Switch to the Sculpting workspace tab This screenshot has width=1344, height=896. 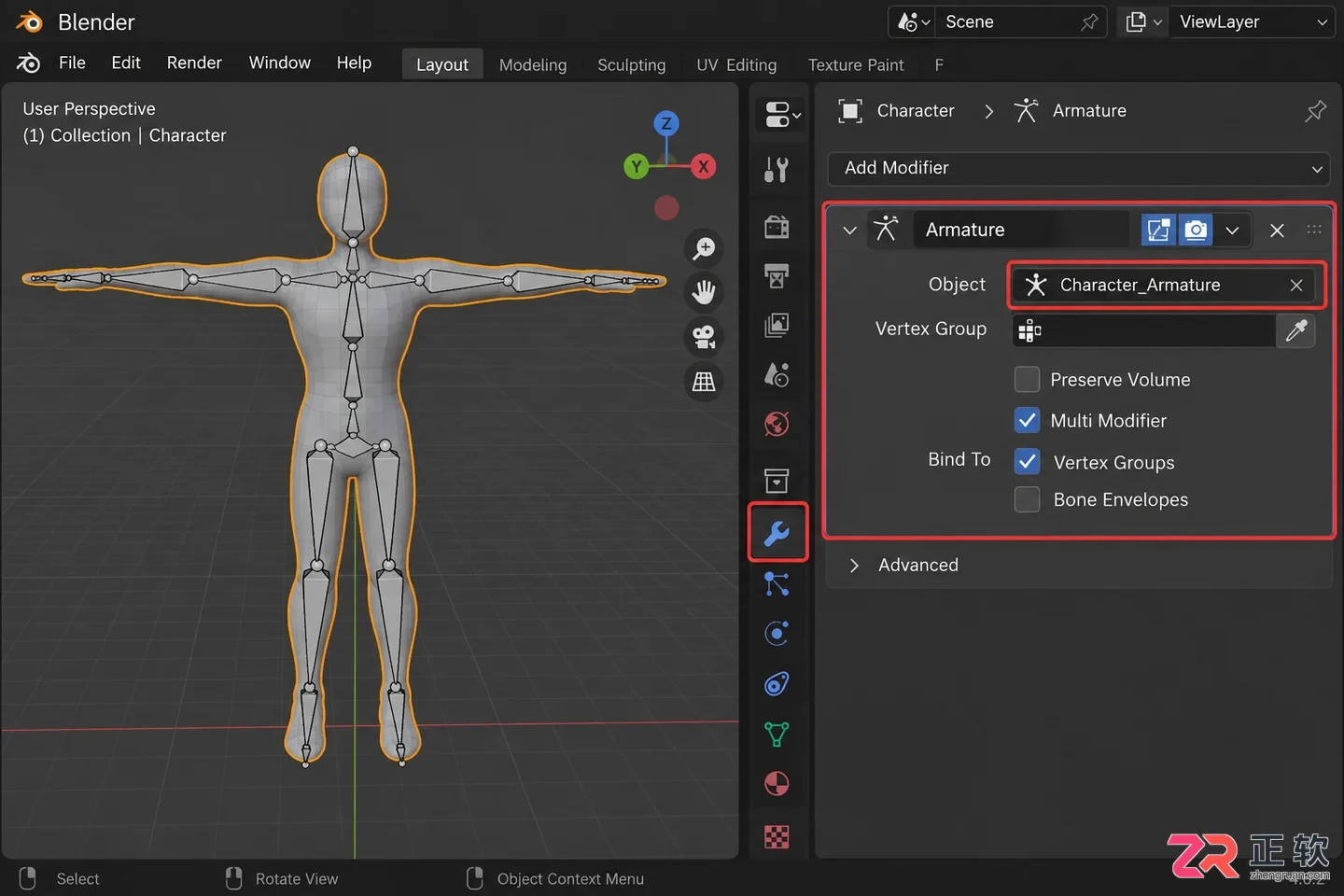coord(632,64)
